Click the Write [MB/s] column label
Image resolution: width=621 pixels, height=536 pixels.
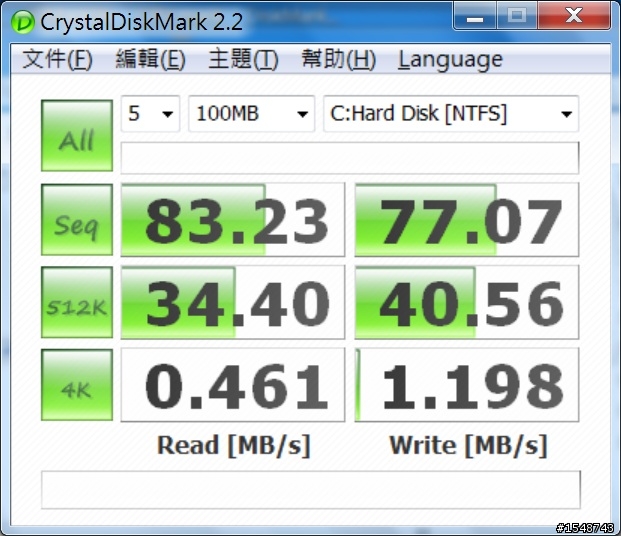click(x=468, y=446)
